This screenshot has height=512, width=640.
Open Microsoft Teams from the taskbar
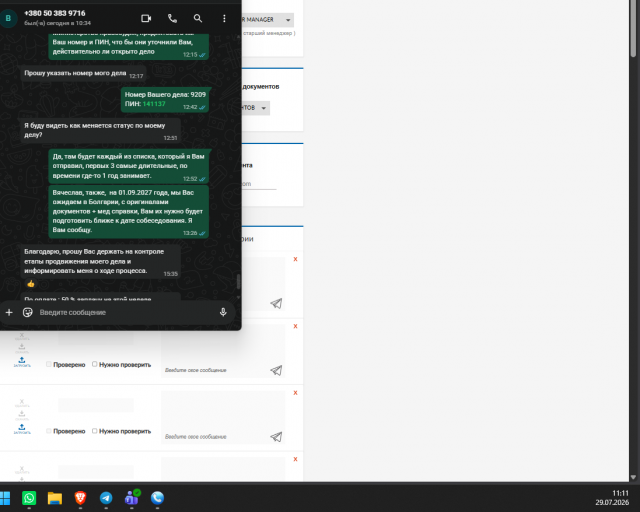tap(132, 497)
